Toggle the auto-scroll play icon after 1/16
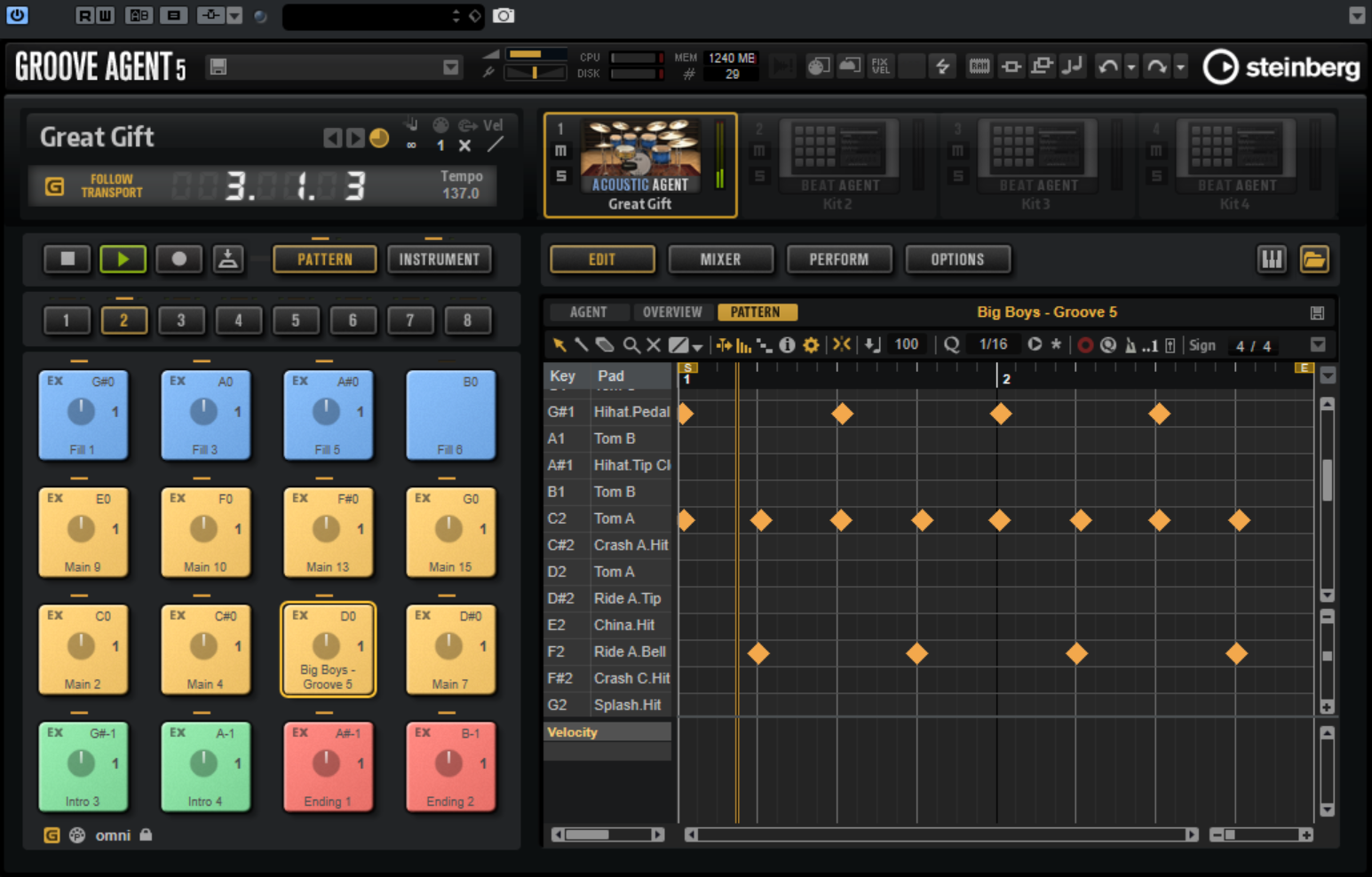Viewport: 1372px width, 877px height. tap(1035, 344)
